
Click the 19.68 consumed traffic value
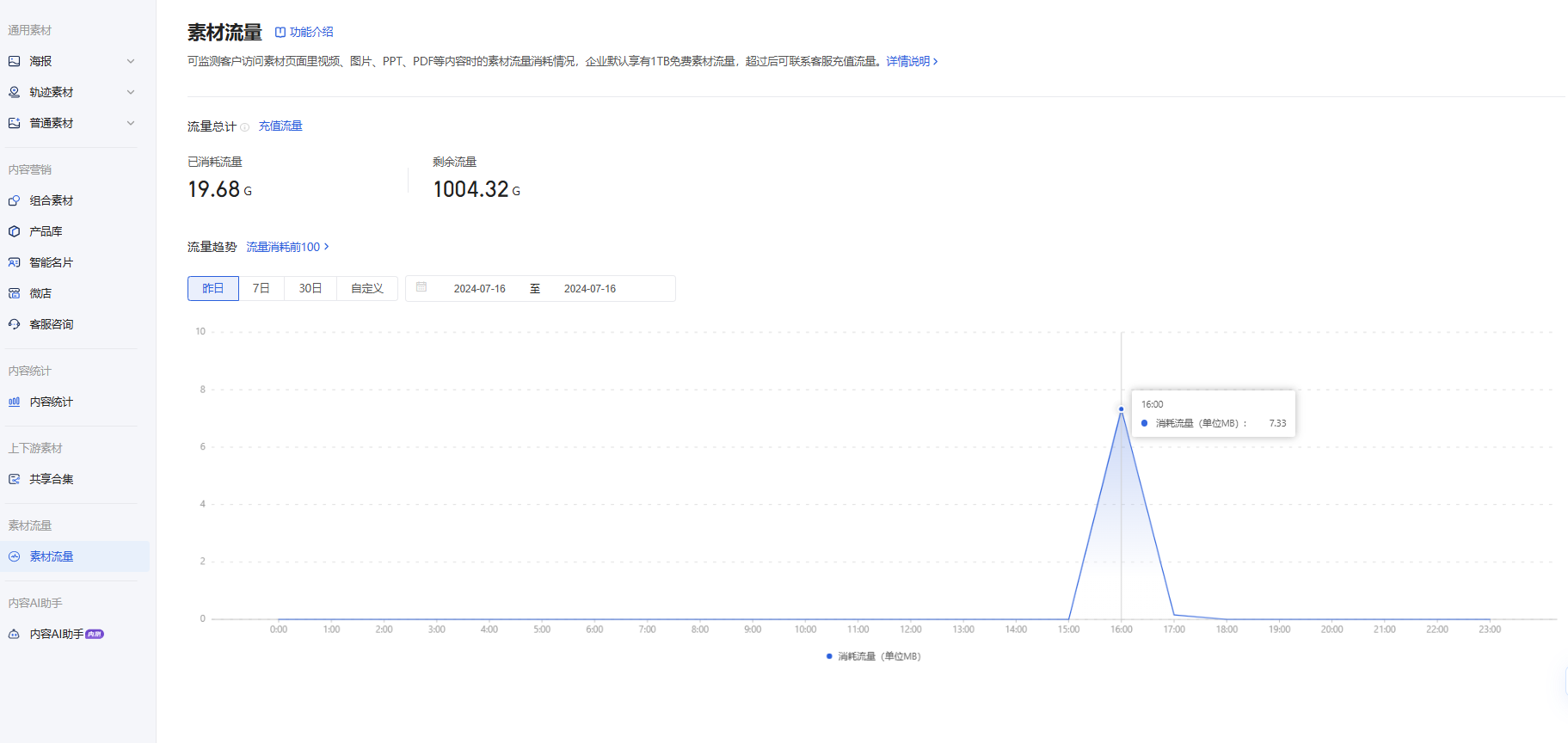[214, 189]
